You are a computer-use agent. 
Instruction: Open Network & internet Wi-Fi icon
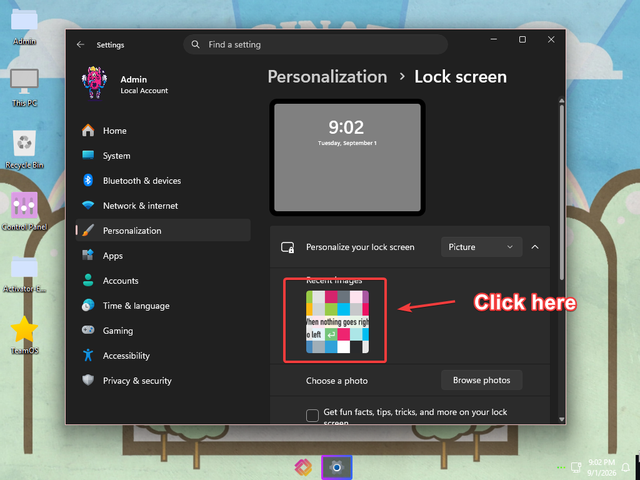(88, 205)
